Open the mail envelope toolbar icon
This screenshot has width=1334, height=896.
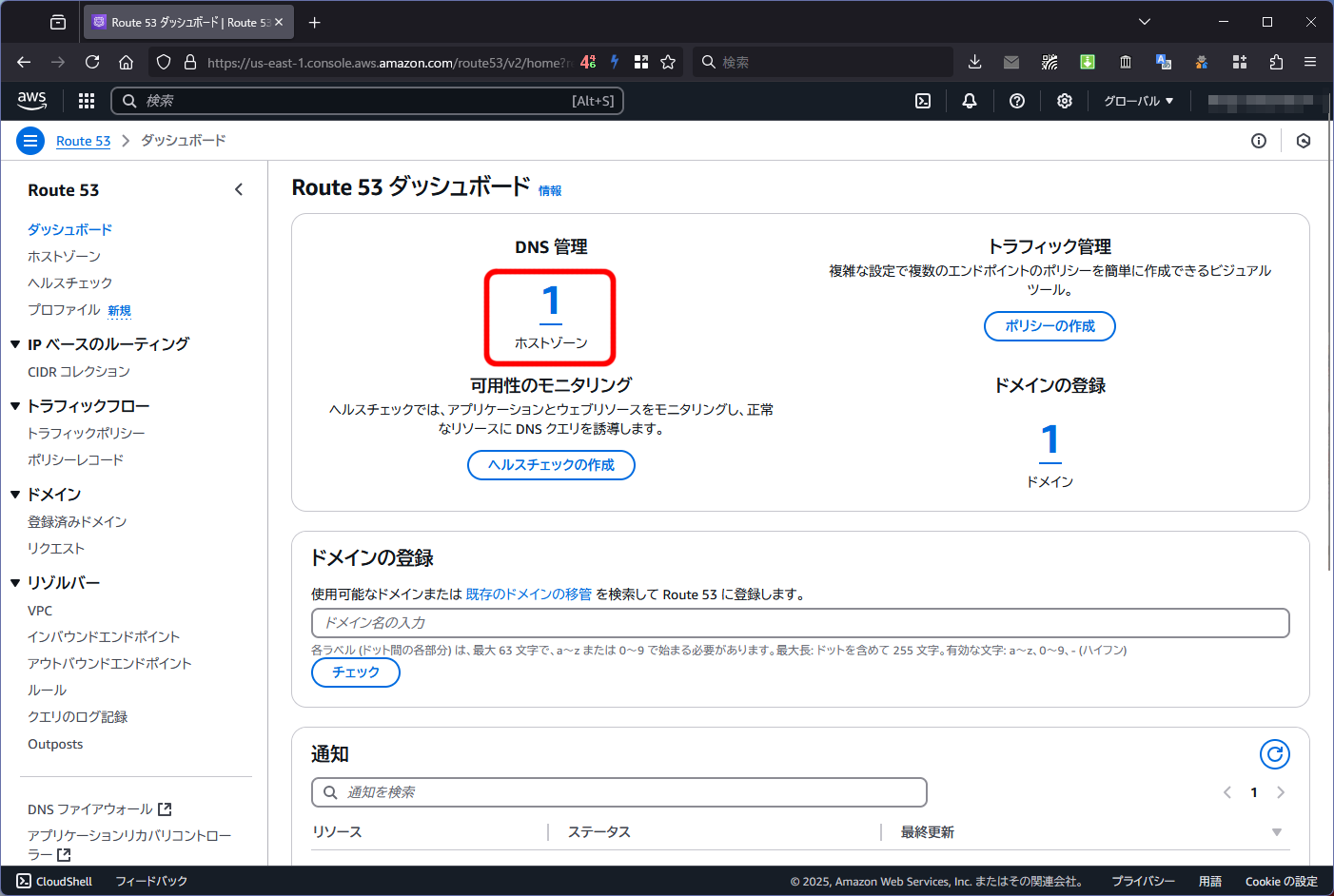point(1011,62)
